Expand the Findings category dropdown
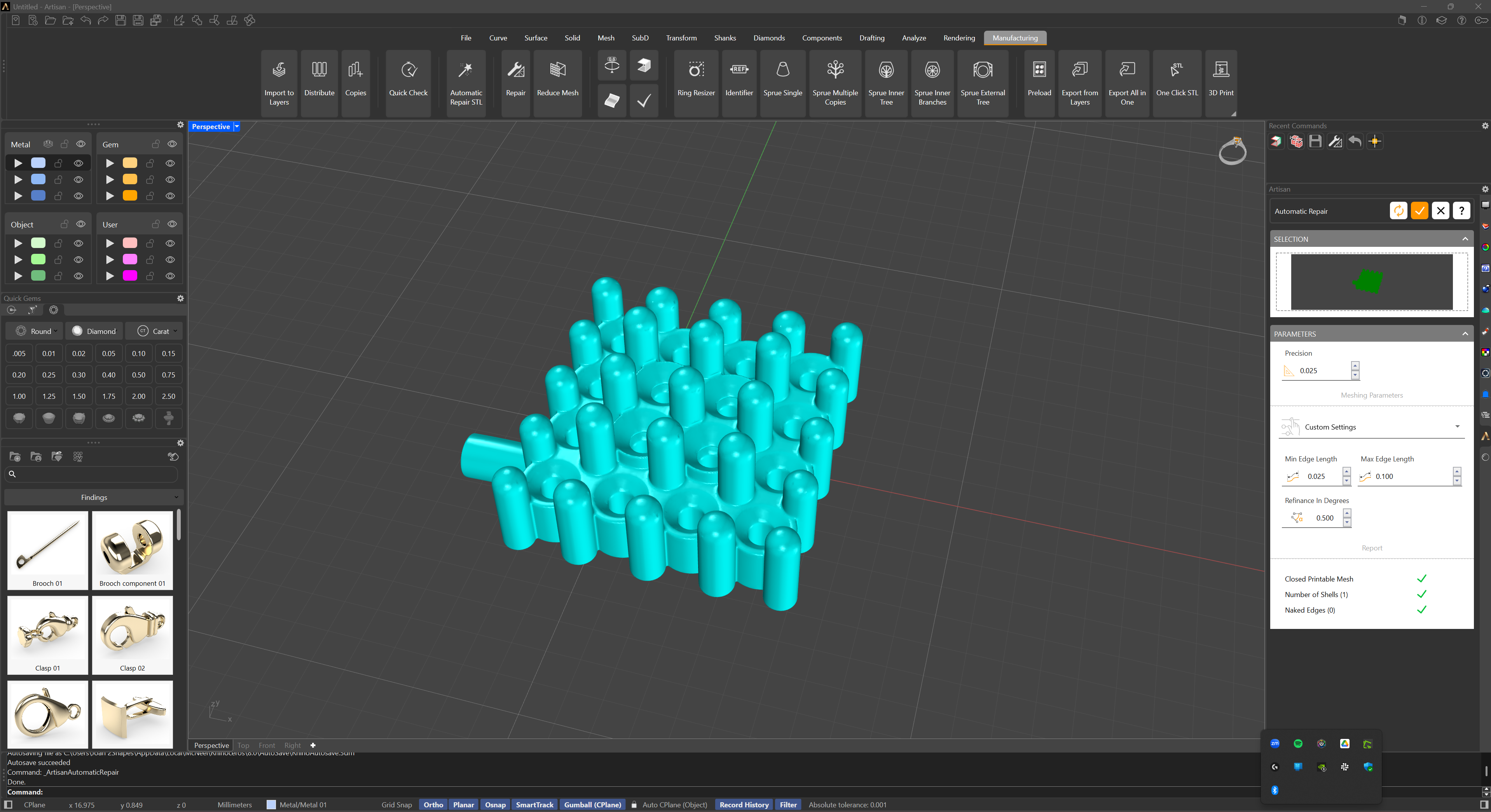Viewport: 1491px width, 812px height. tap(94, 497)
